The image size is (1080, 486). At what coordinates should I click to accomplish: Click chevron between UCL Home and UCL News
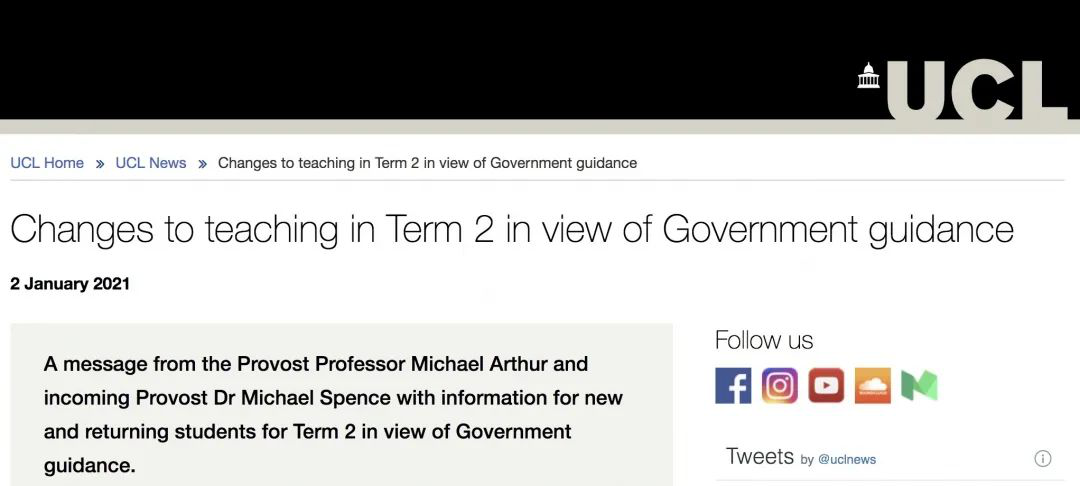[100, 164]
